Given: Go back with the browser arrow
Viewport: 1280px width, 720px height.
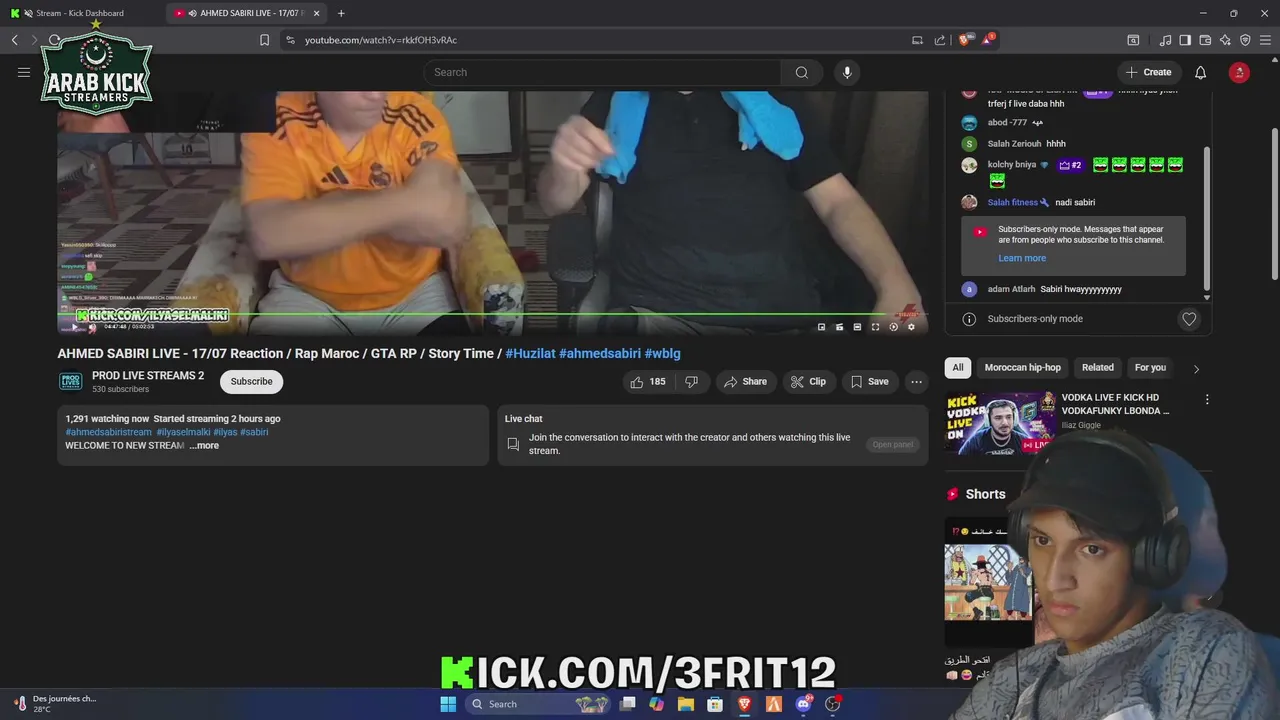Looking at the screenshot, I should (x=14, y=40).
